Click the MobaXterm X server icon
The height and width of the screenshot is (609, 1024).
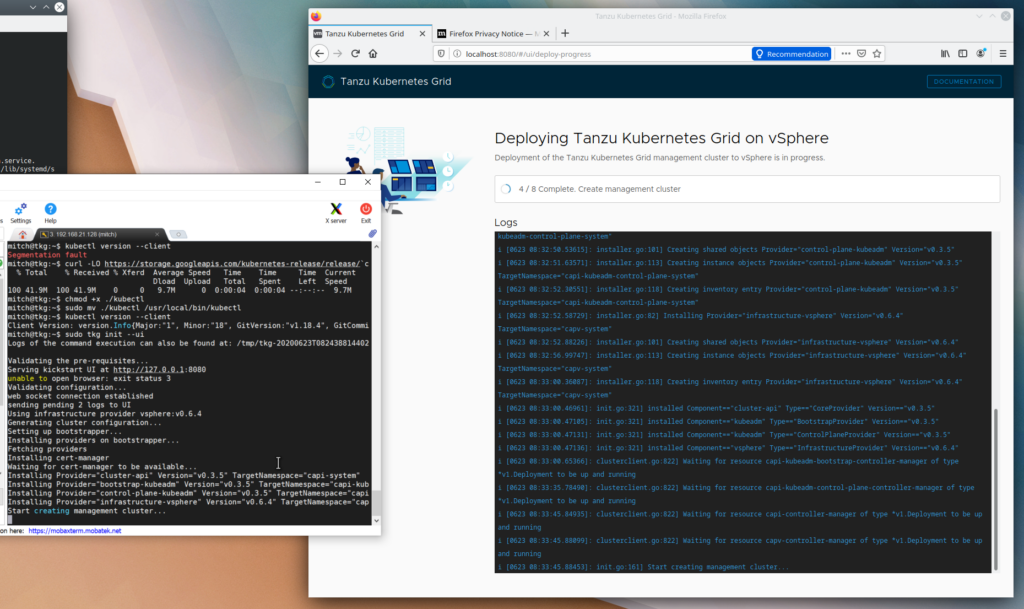336,213
